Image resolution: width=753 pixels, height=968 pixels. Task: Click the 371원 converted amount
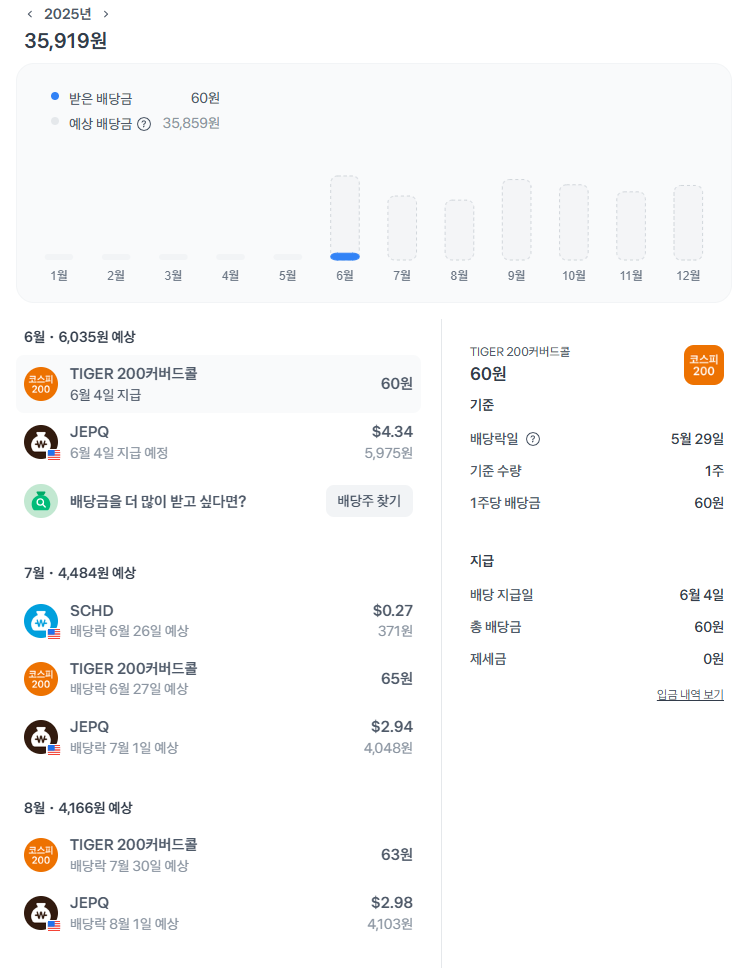(395, 631)
